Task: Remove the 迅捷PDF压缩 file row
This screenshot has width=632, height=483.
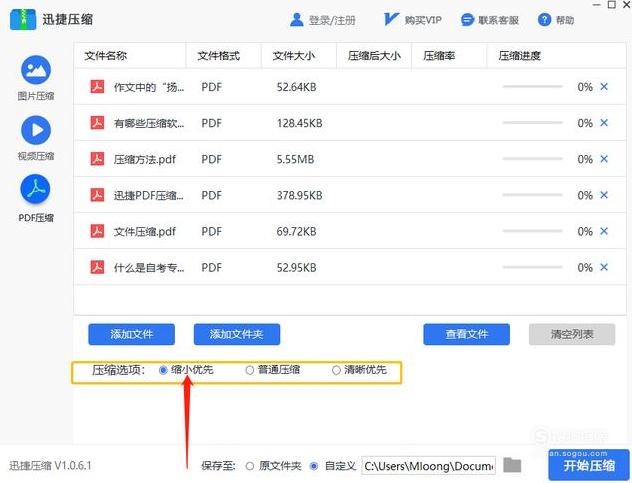Action: (604, 195)
